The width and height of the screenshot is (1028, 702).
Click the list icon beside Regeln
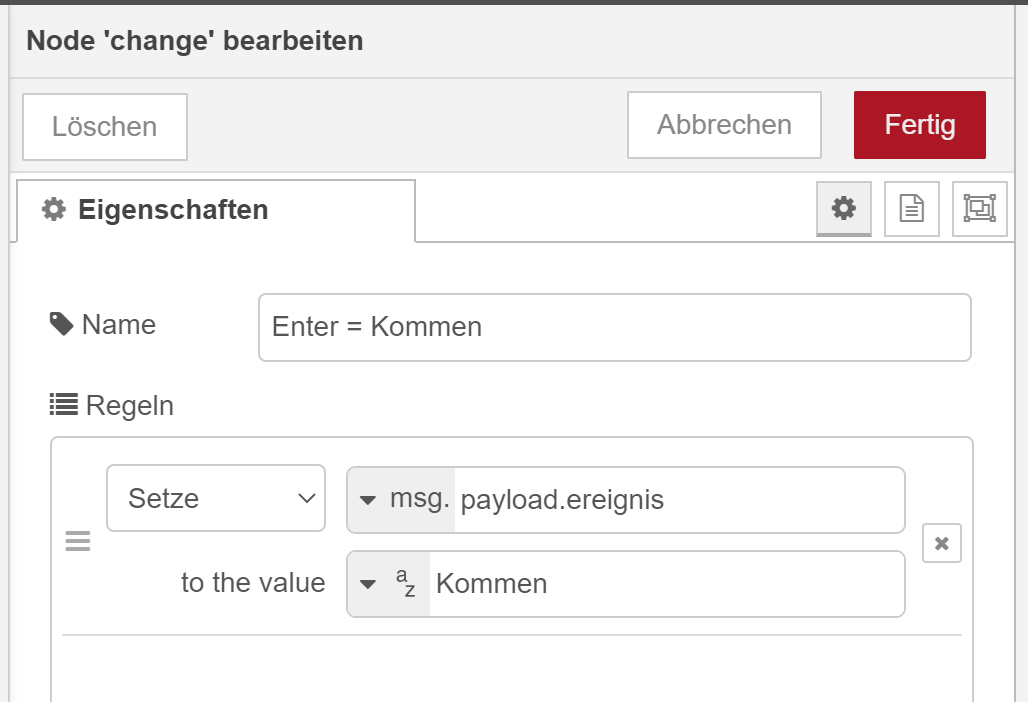pyautogui.click(x=64, y=405)
